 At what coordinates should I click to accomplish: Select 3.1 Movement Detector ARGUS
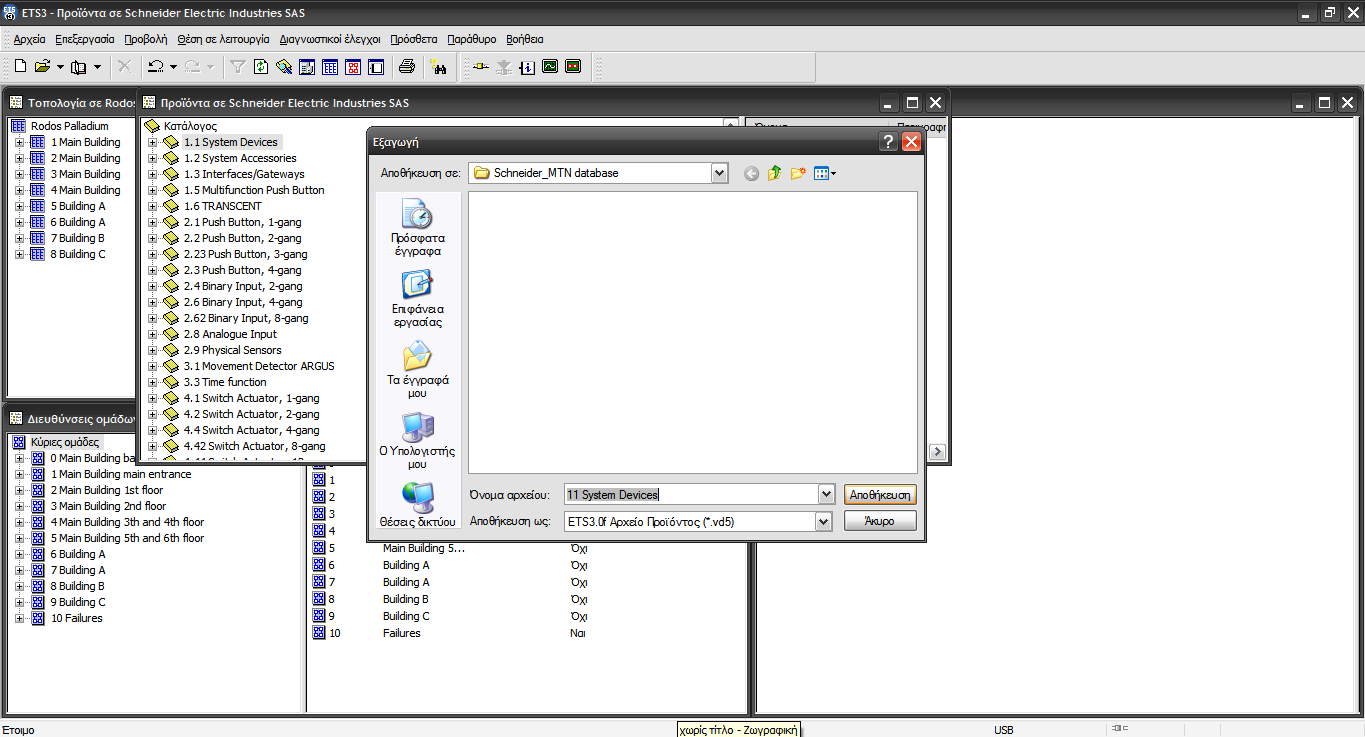(x=259, y=366)
